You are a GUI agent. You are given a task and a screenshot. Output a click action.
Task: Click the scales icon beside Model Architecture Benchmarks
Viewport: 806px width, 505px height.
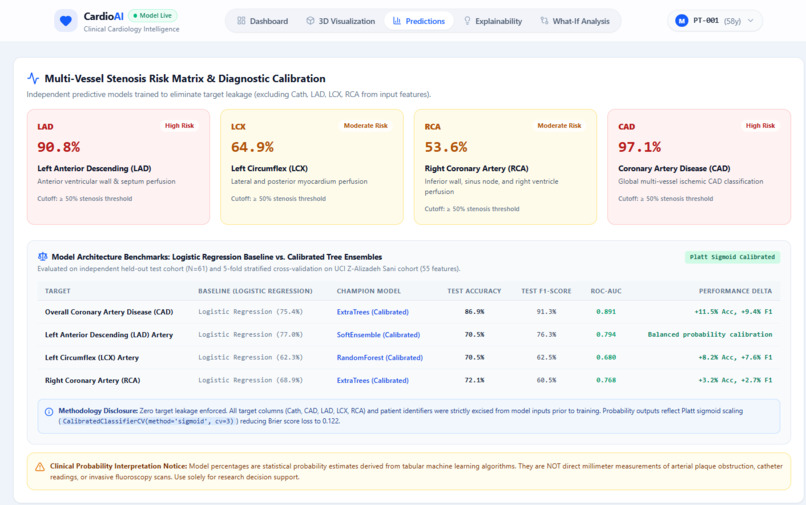pos(43,257)
